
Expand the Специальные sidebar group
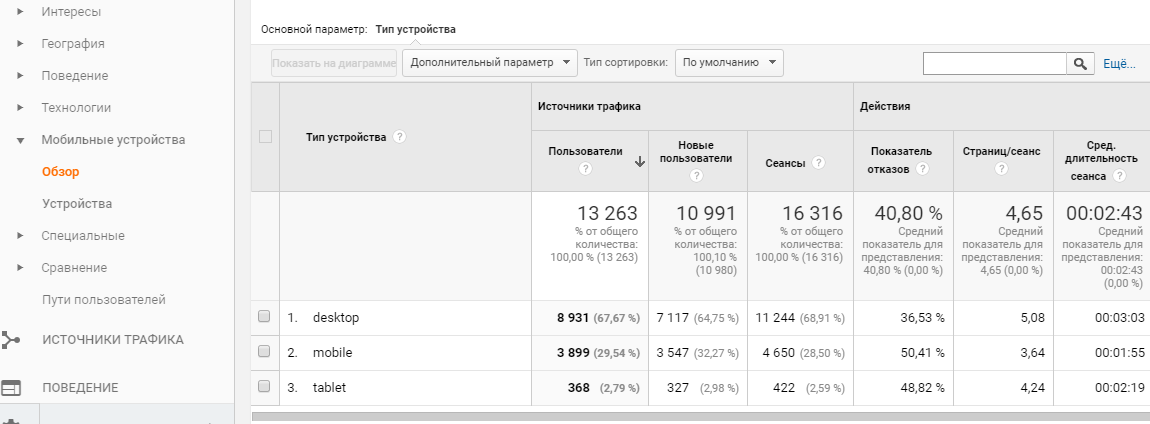tap(21, 236)
